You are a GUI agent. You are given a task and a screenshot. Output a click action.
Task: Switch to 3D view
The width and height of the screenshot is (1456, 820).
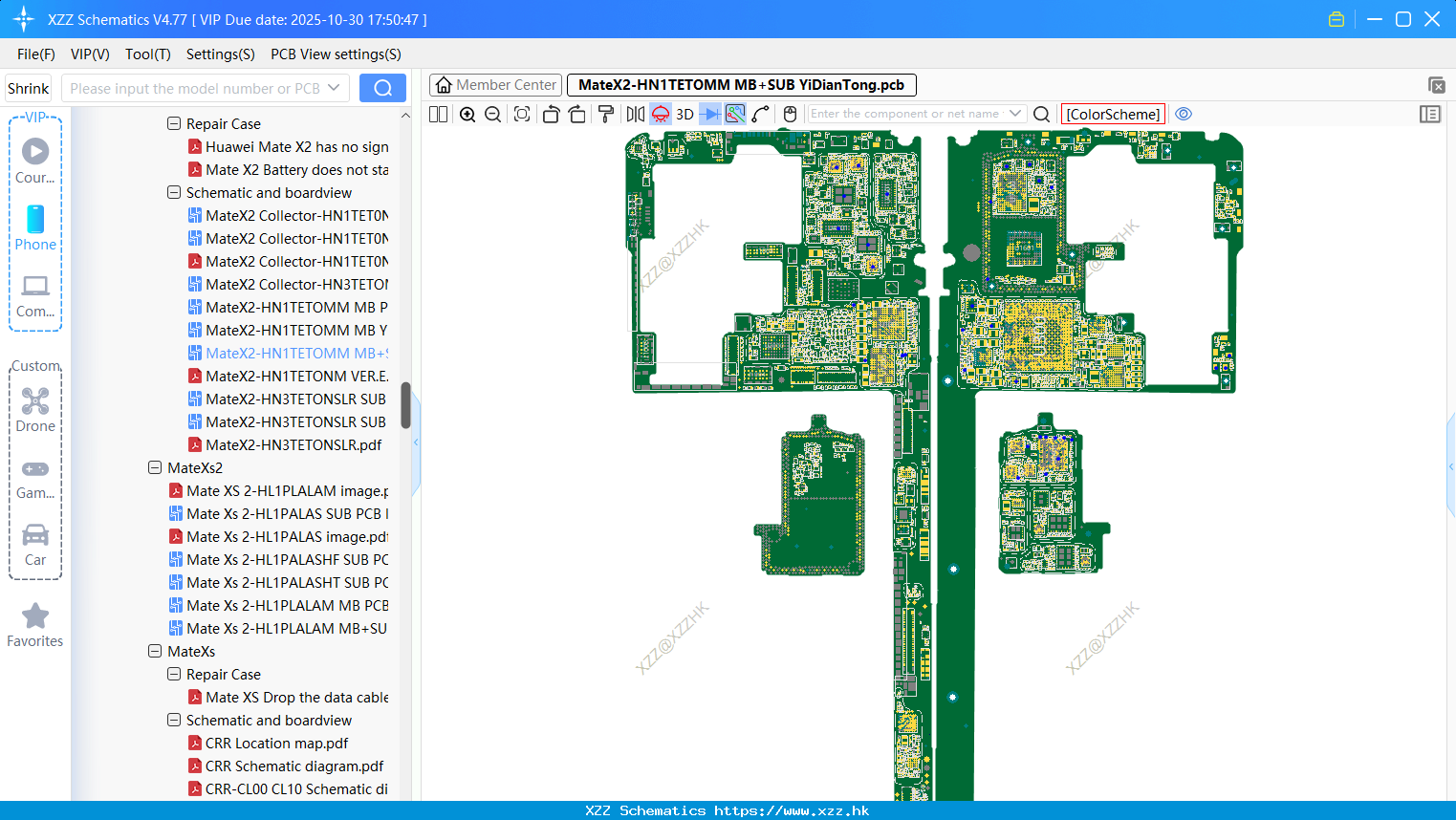click(x=685, y=114)
